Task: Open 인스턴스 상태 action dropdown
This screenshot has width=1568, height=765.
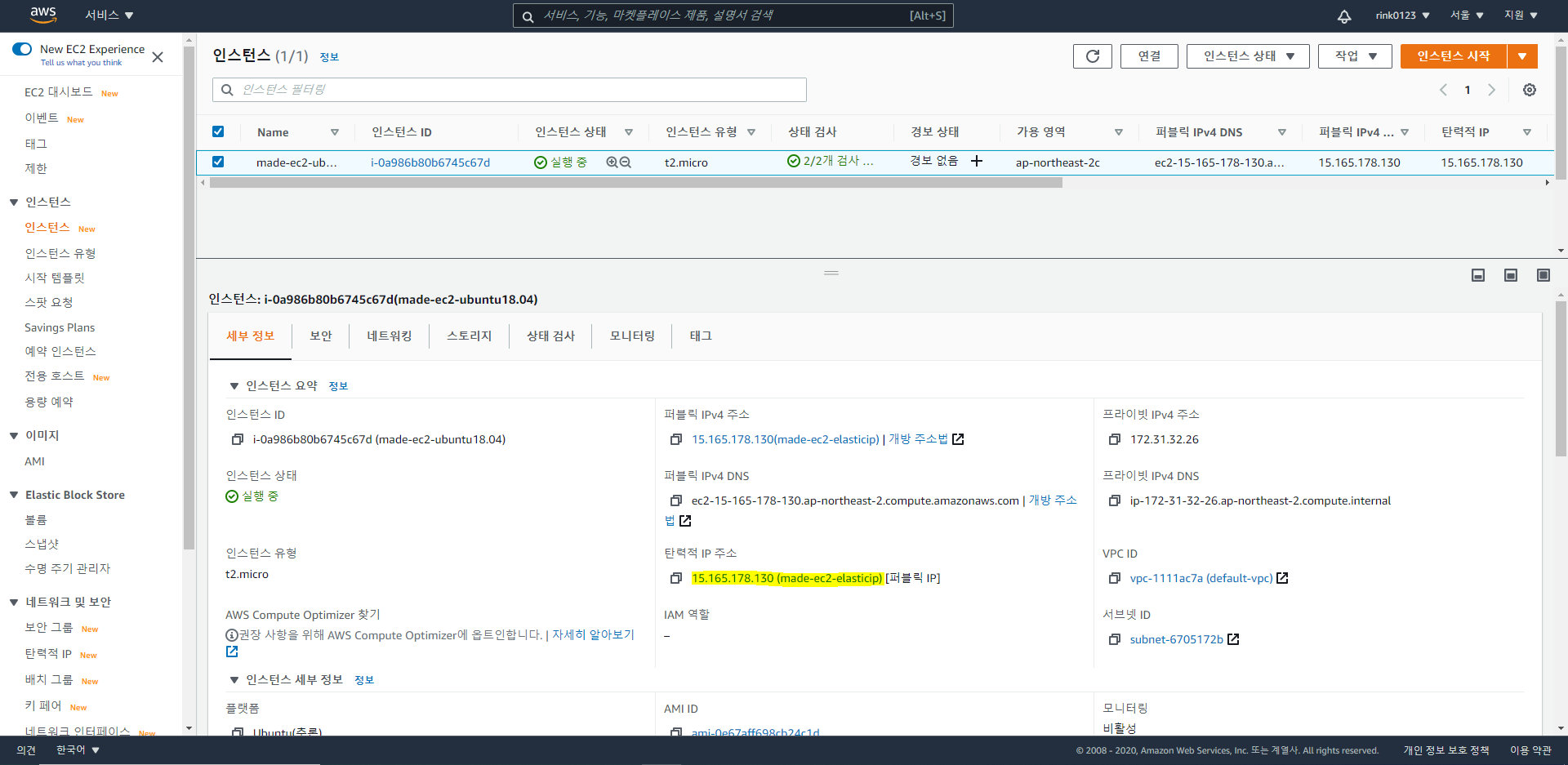Action: (1248, 56)
